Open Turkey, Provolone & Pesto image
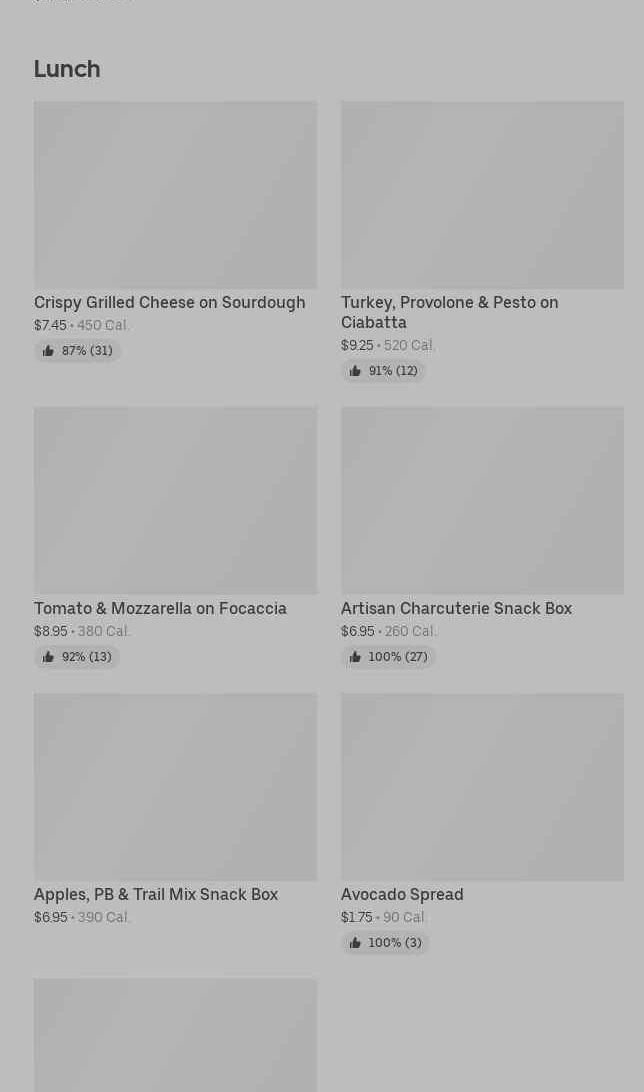This screenshot has height=1092, width=644. tap(482, 195)
